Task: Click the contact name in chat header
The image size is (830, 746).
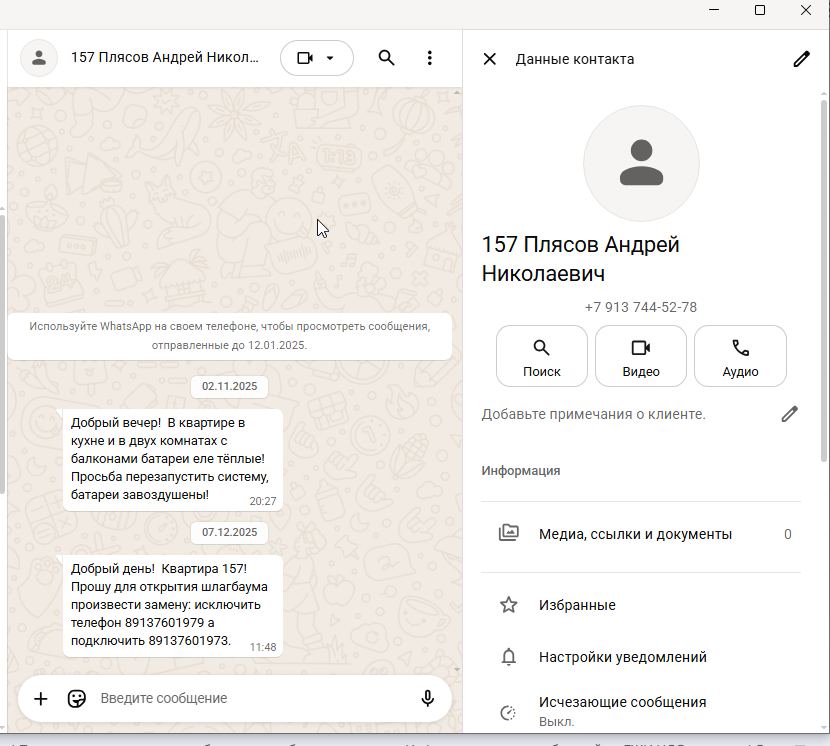Action: pyautogui.click(x=165, y=57)
